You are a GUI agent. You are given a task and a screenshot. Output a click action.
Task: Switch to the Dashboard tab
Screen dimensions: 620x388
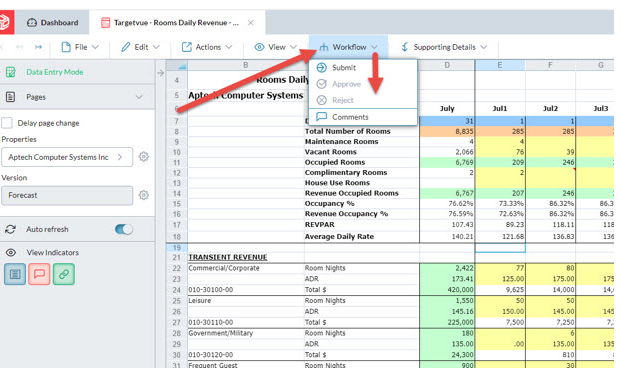tap(53, 23)
